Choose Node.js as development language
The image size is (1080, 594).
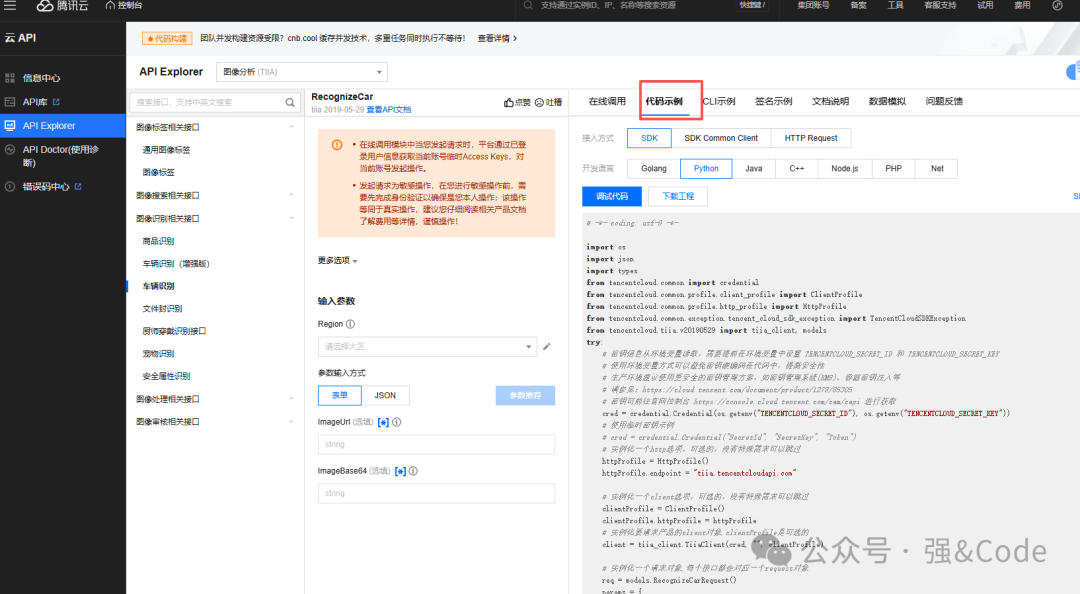click(844, 168)
